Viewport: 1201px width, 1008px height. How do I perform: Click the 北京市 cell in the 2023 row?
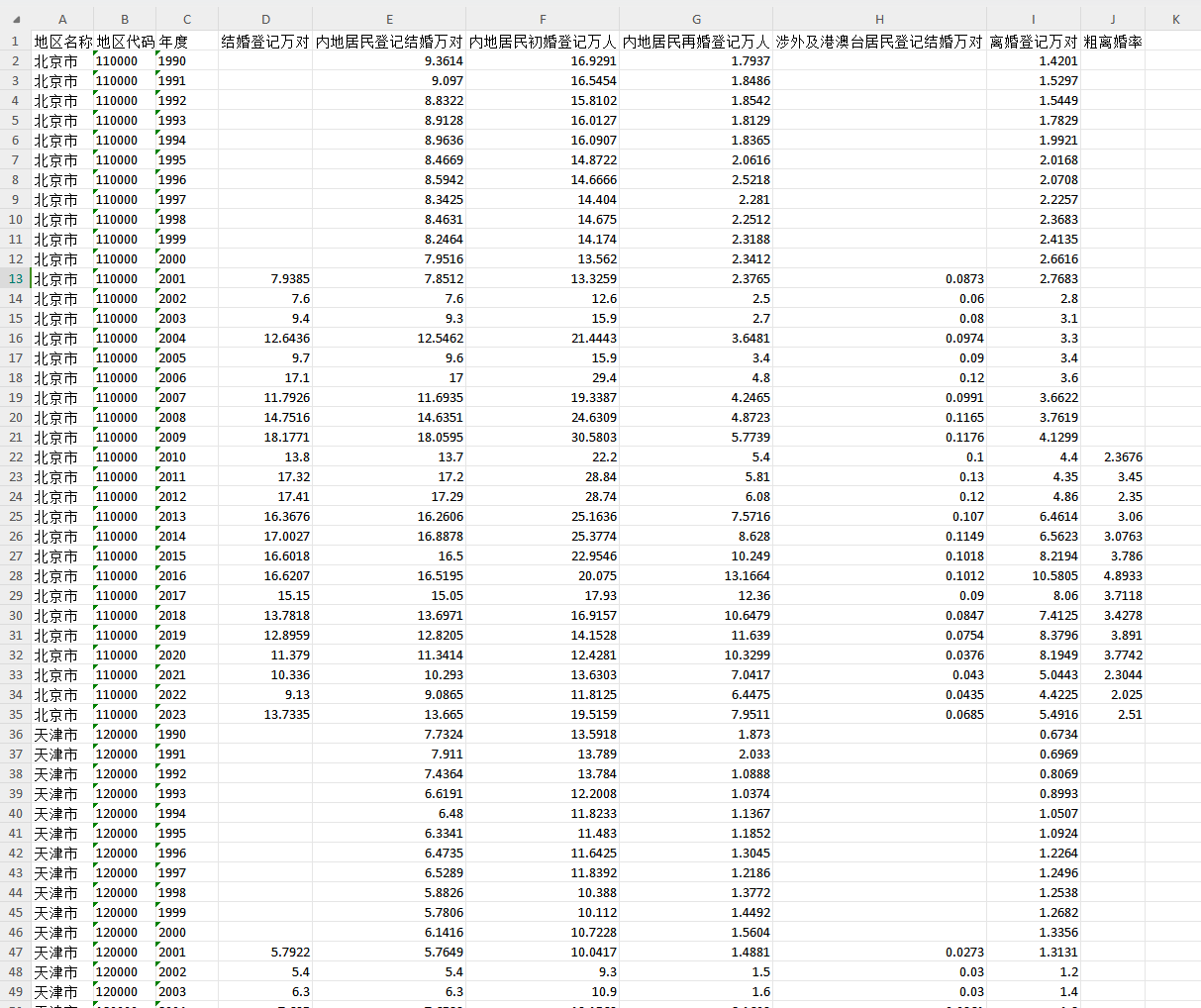(x=62, y=714)
